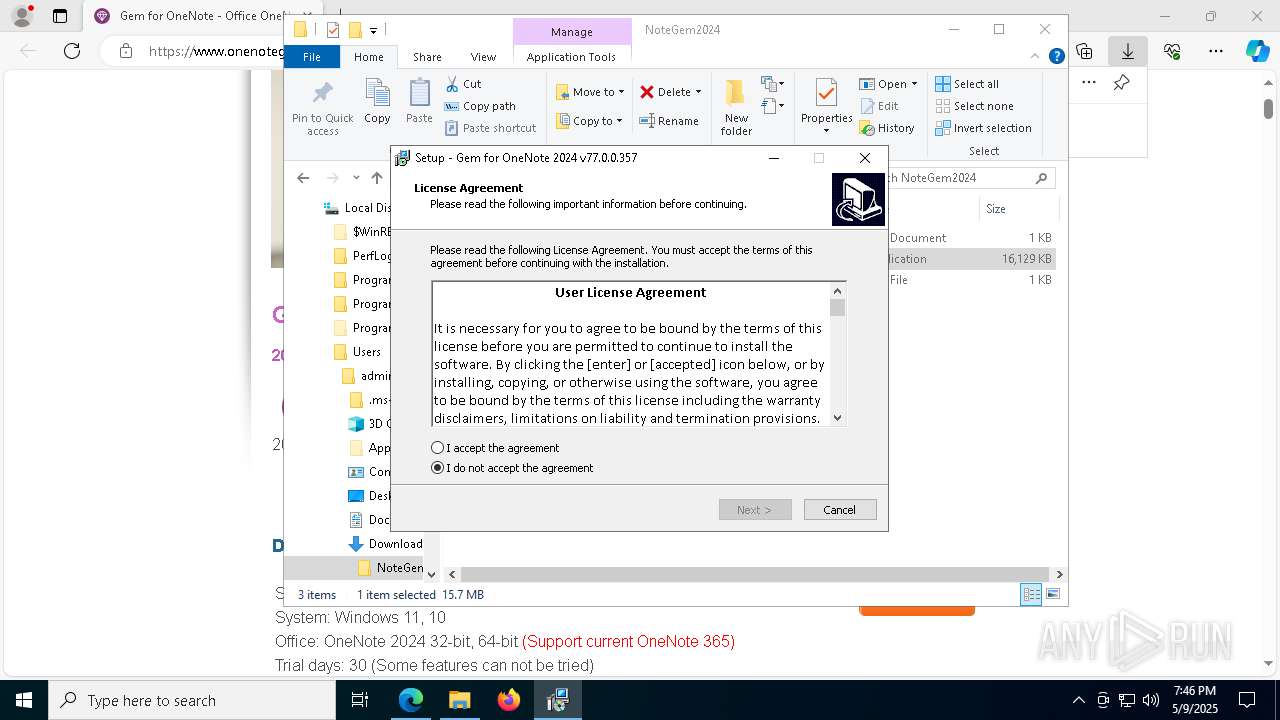Switch Explorer to large icons view
The width and height of the screenshot is (1280, 720).
click(x=1052, y=595)
